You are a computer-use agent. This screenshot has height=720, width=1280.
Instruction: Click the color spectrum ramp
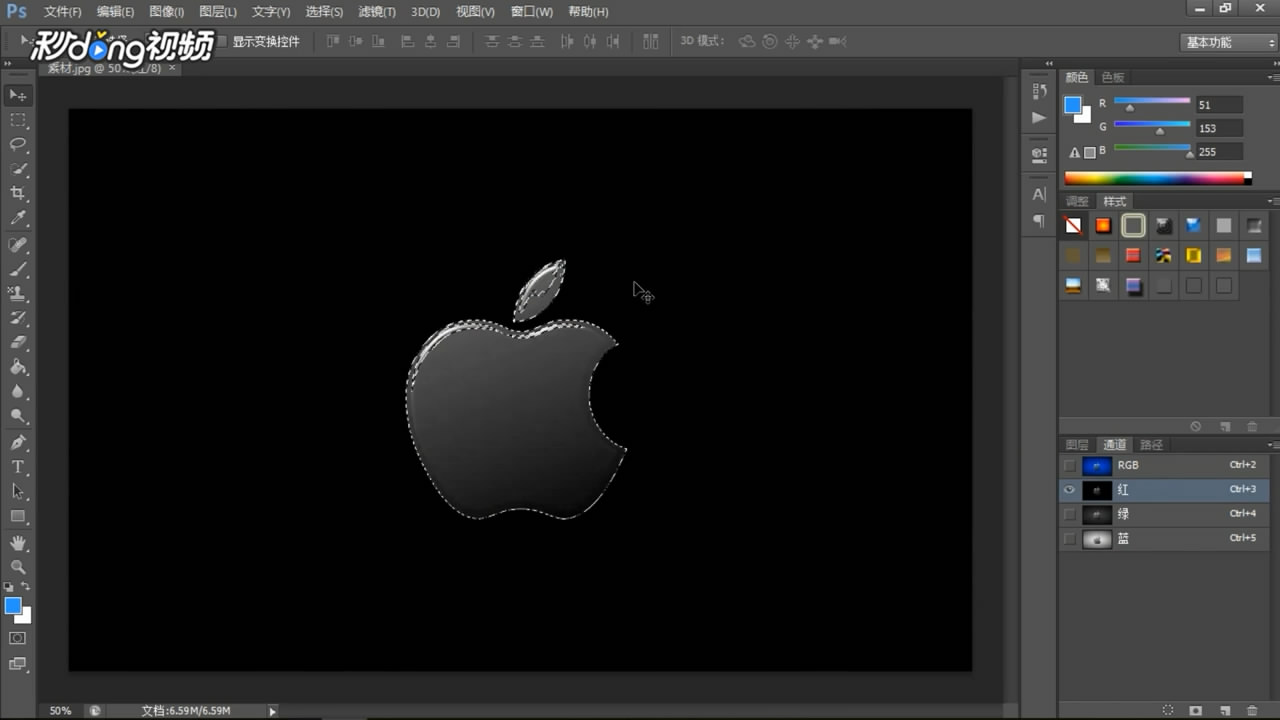pyautogui.click(x=1157, y=178)
